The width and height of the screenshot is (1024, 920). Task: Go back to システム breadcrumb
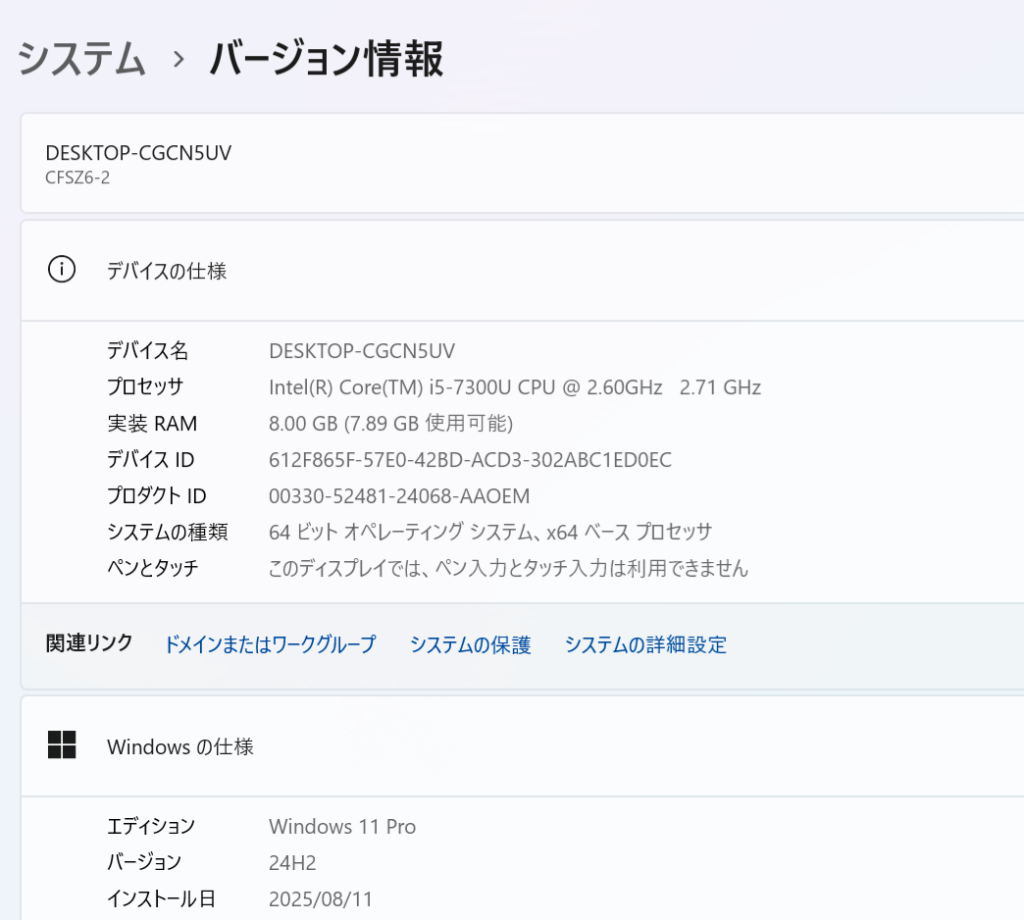[x=81, y=58]
